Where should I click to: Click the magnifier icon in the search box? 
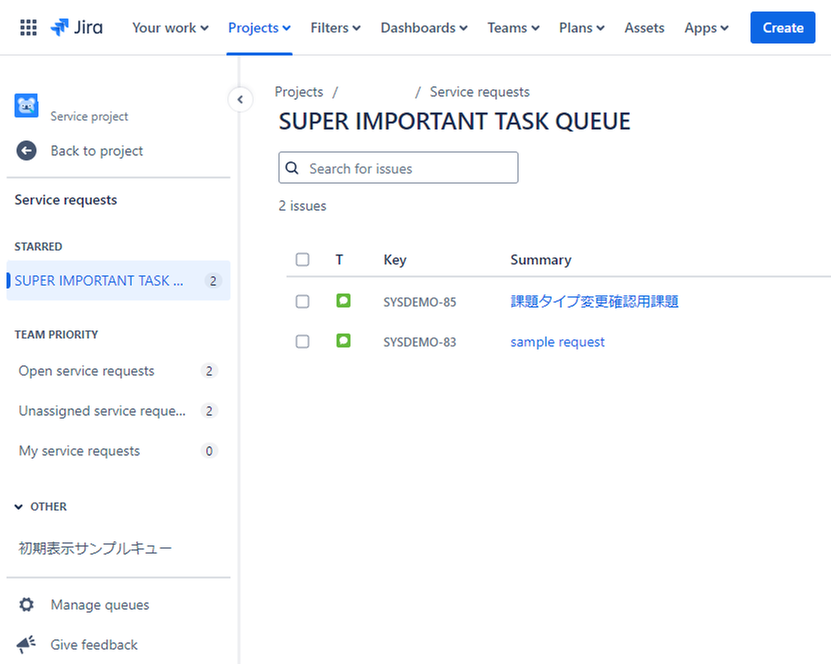coord(292,168)
